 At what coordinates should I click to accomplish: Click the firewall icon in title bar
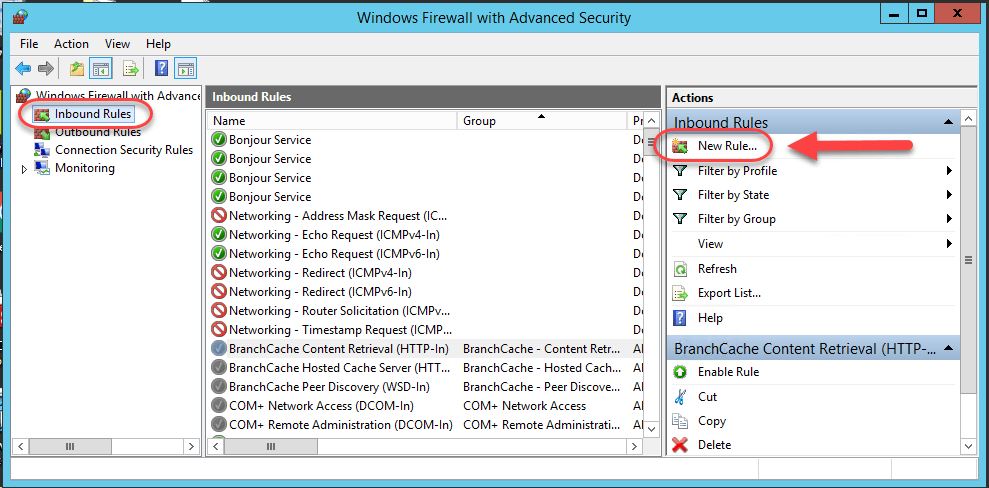pos(20,17)
